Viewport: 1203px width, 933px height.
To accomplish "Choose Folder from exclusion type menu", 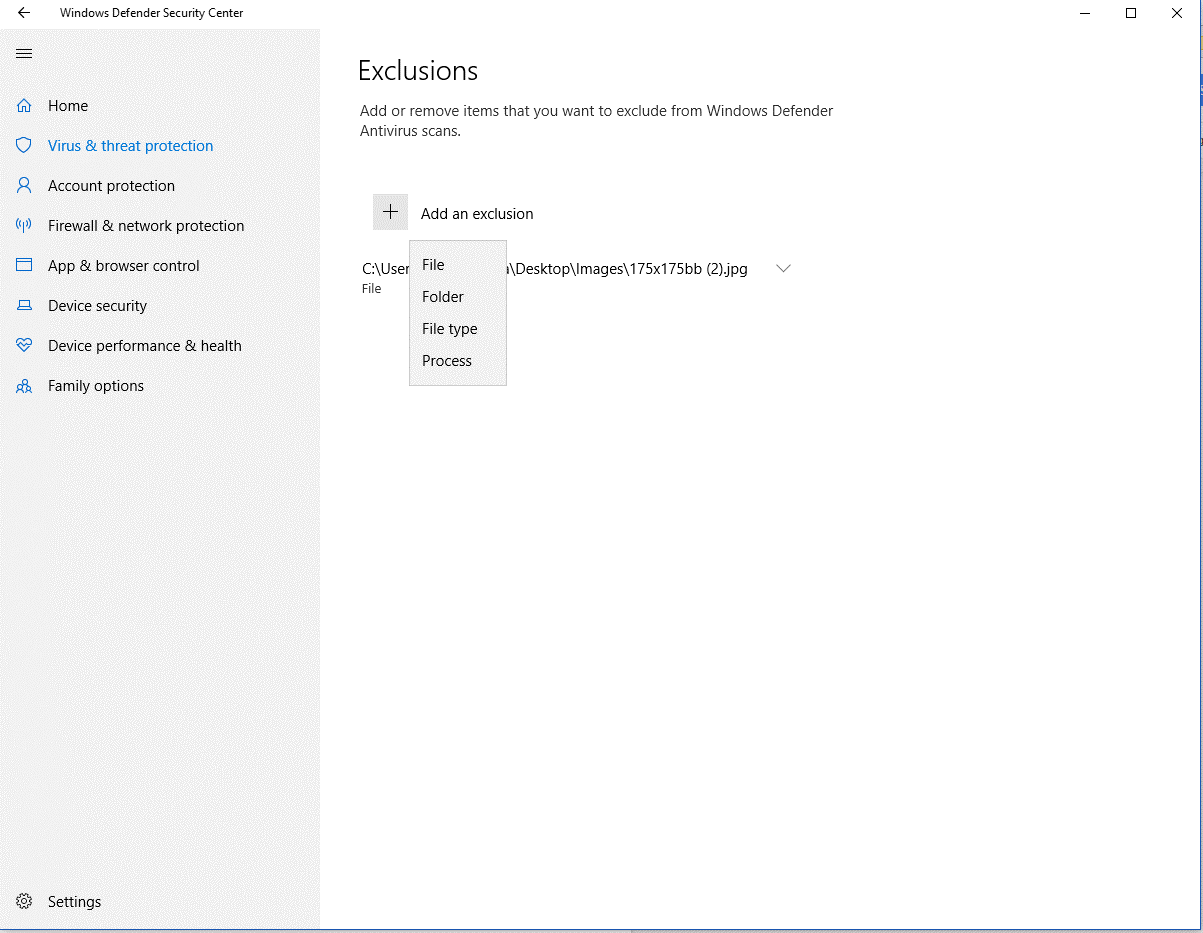I will pos(458,297).
